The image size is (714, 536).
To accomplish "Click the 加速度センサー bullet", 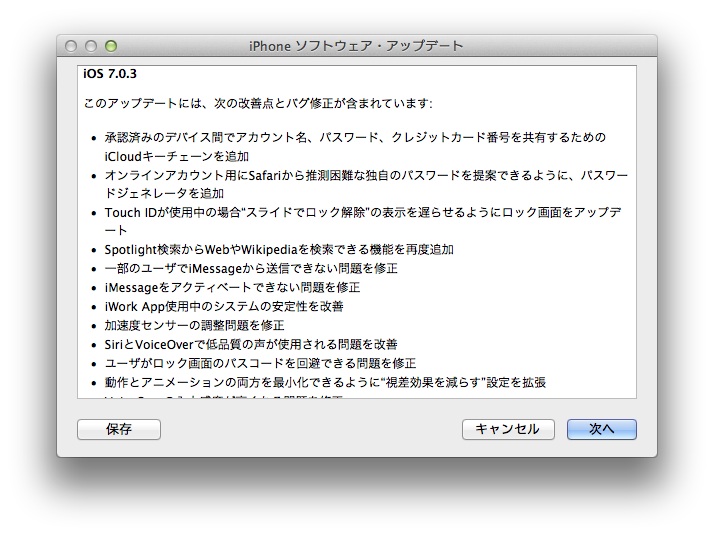I will (194, 325).
